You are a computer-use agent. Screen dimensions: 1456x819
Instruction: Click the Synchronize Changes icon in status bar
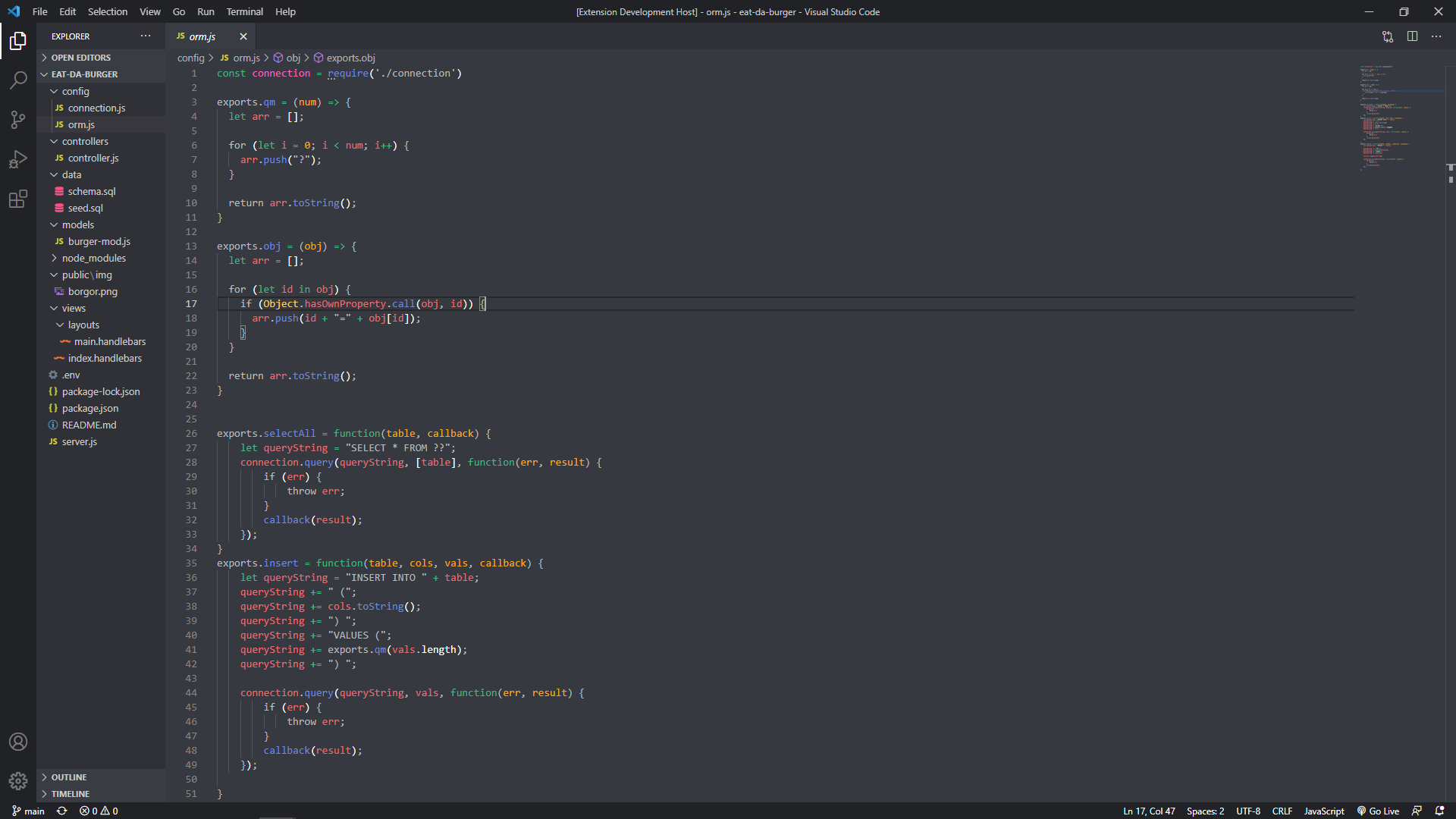click(x=62, y=811)
